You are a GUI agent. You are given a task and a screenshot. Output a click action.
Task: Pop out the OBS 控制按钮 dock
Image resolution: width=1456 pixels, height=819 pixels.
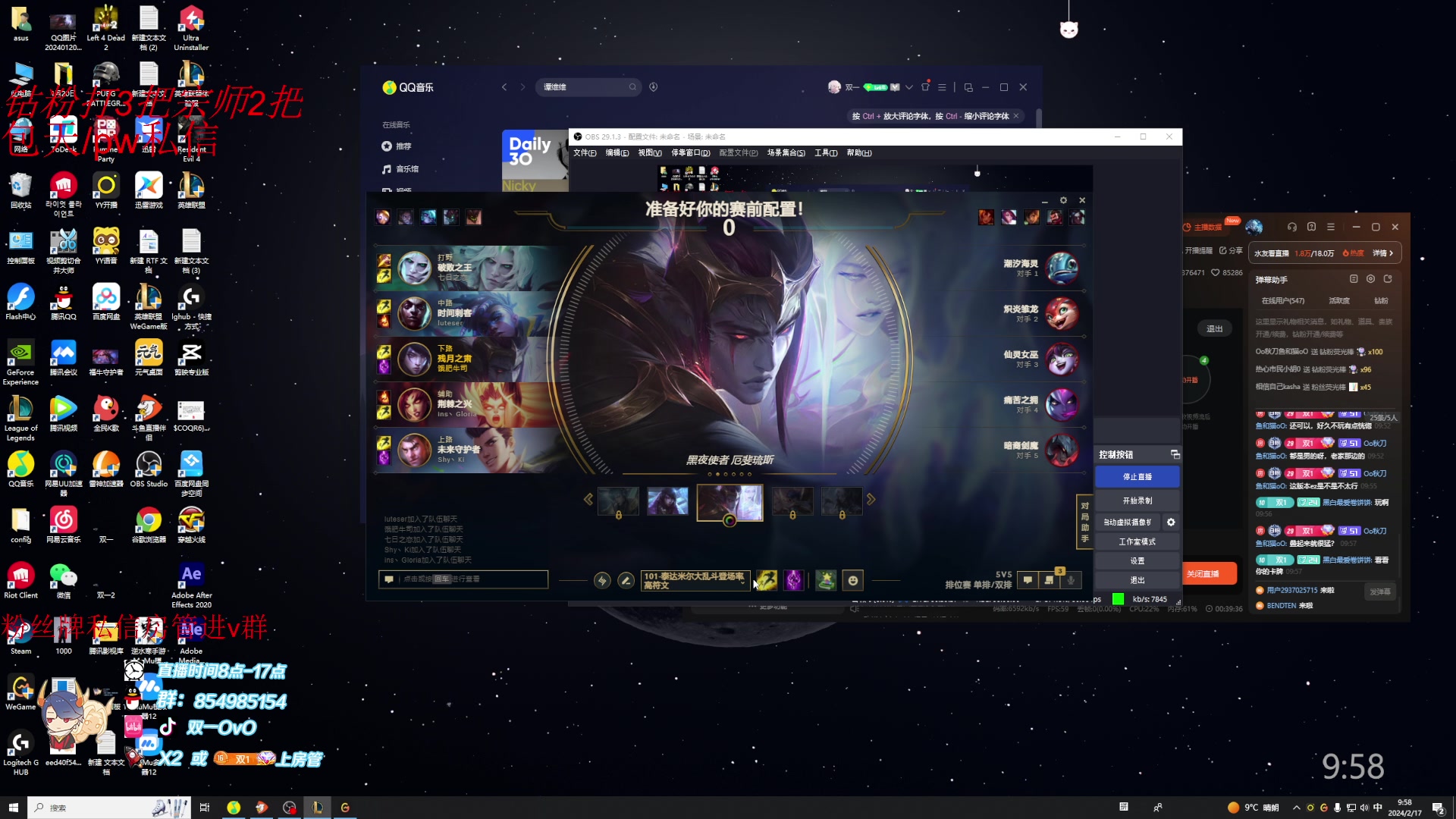[x=1175, y=455]
